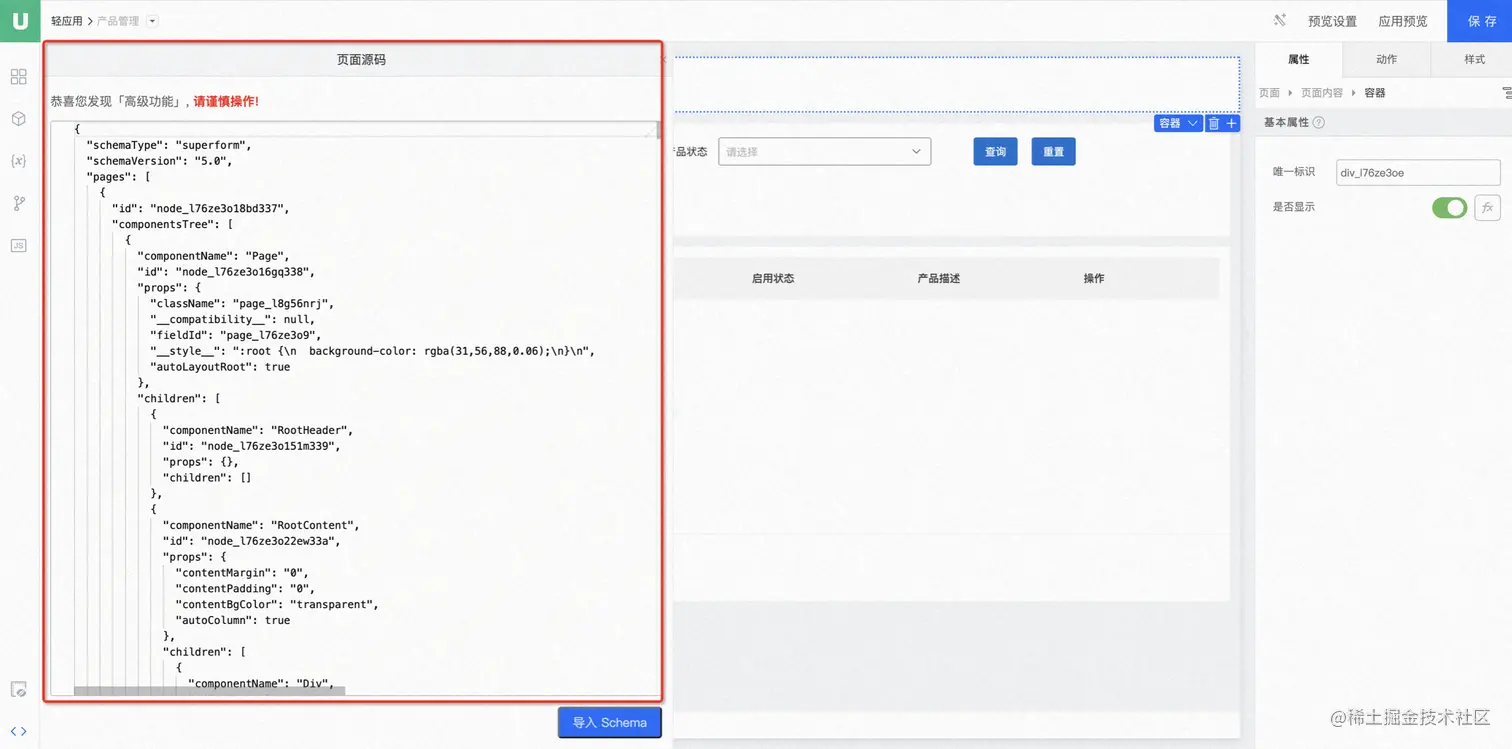Viewport: 1512px width, 749px height.
Task: Open the {x} variables panel
Action: (x=18, y=161)
